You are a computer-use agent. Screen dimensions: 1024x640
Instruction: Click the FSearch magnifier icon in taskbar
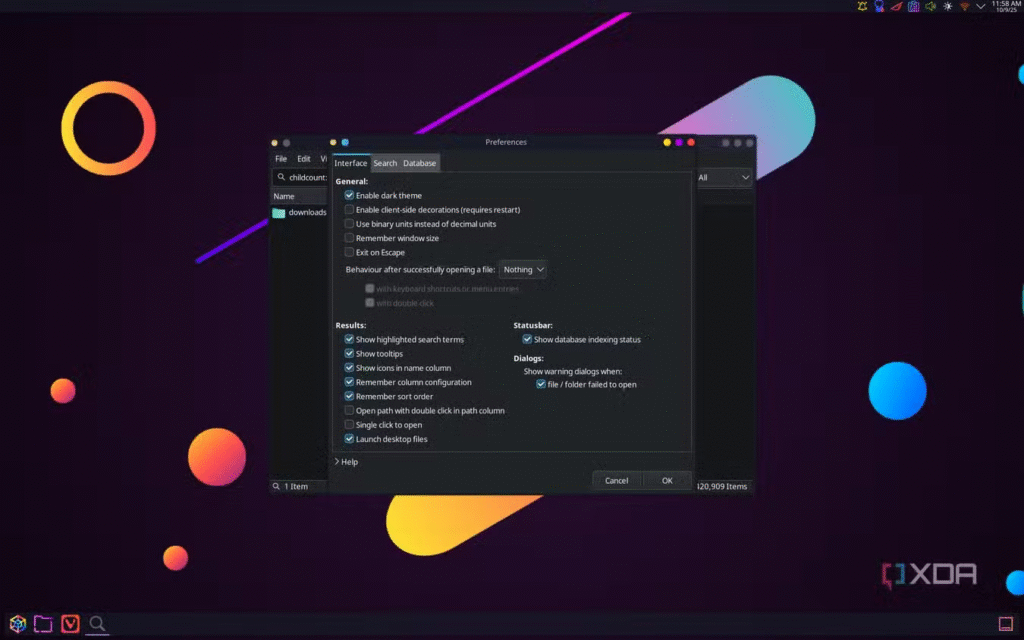click(97, 624)
